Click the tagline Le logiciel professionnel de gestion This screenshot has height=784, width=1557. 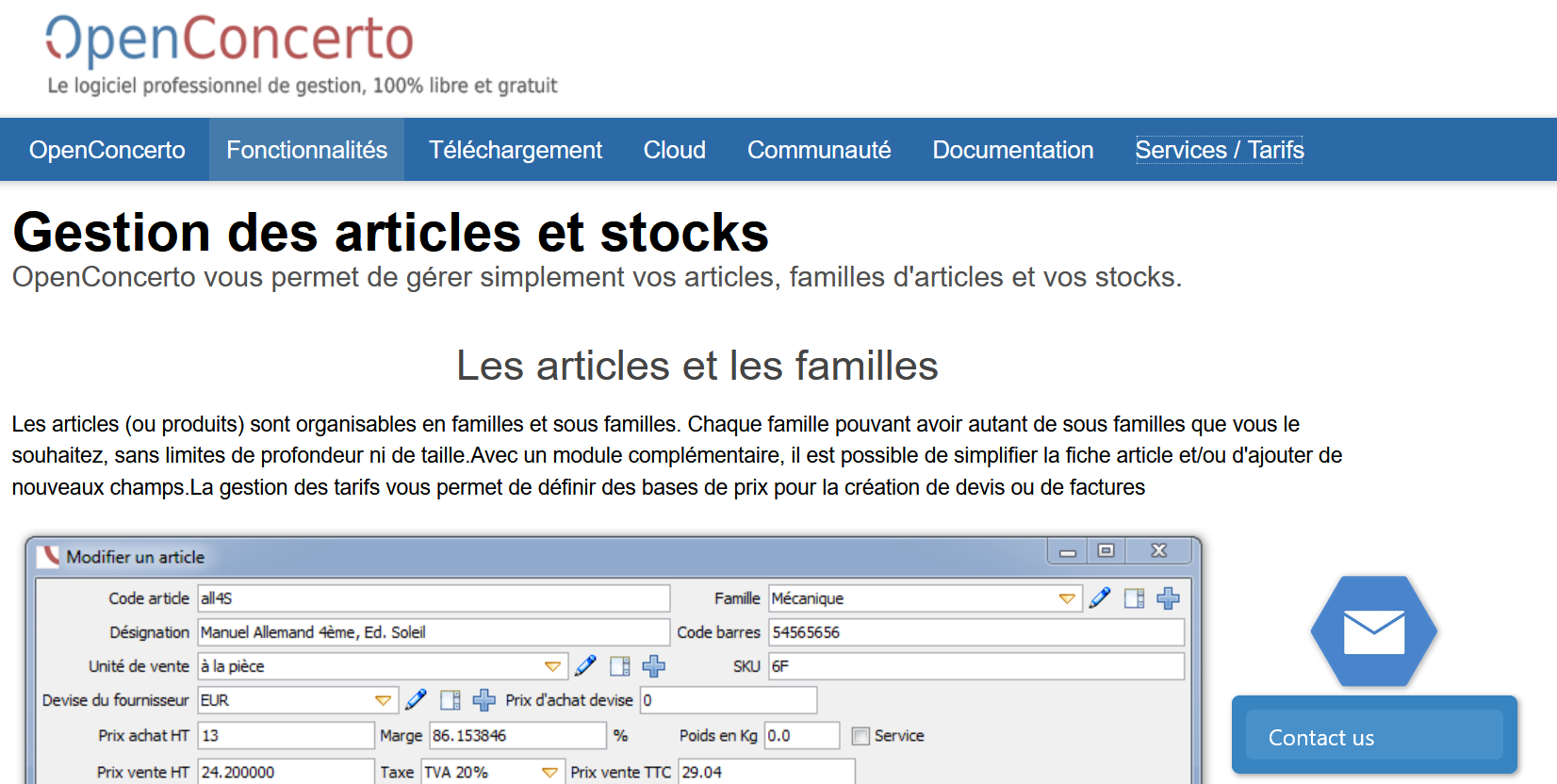click(x=303, y=86)
